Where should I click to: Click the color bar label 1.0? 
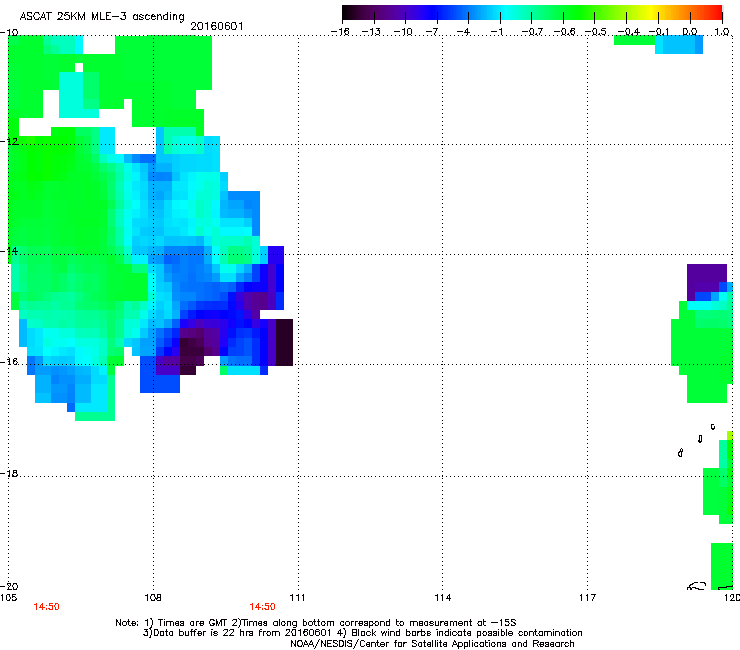pyautogui.click(x=722, y=32)
